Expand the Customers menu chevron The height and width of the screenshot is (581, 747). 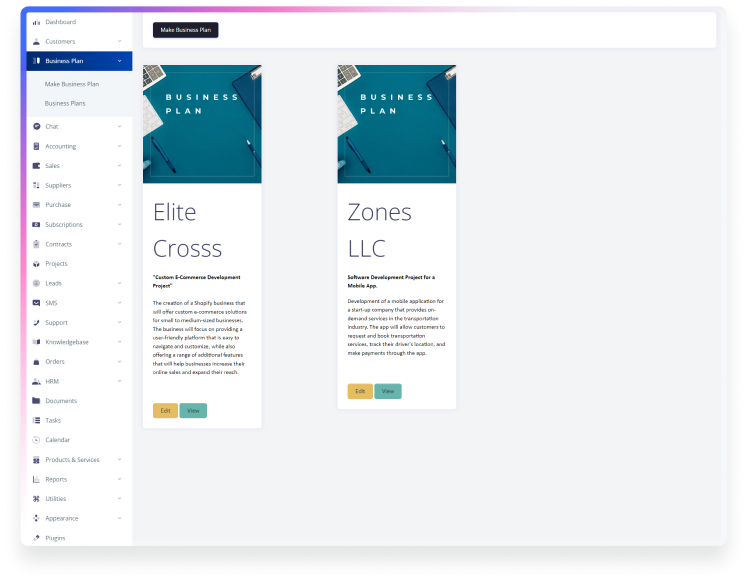point(120,41)
